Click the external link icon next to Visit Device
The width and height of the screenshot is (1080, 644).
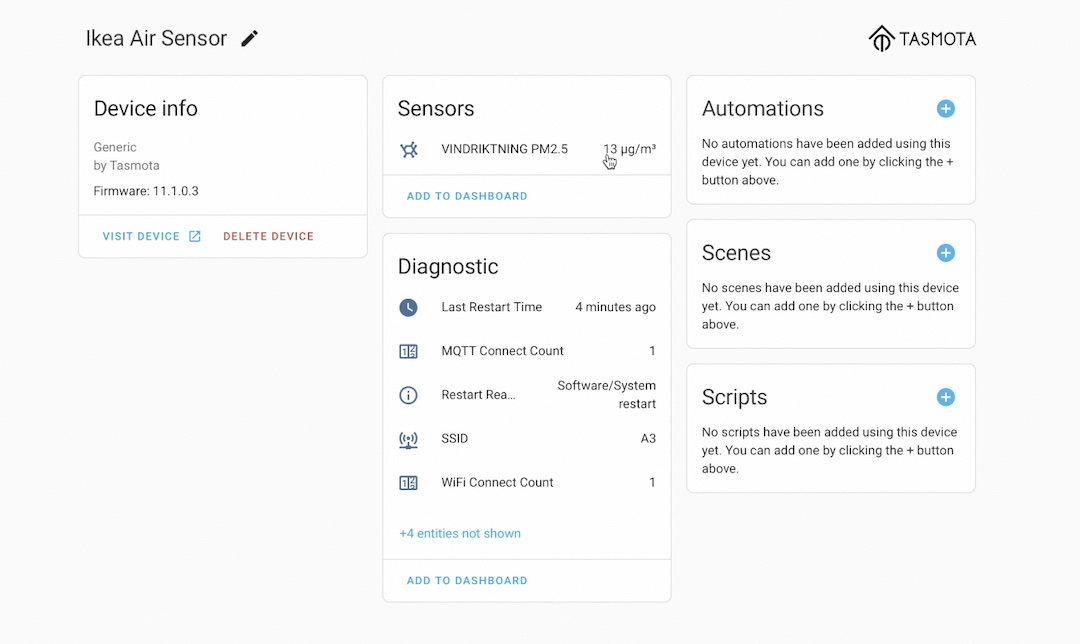click(x=195, y=236)
